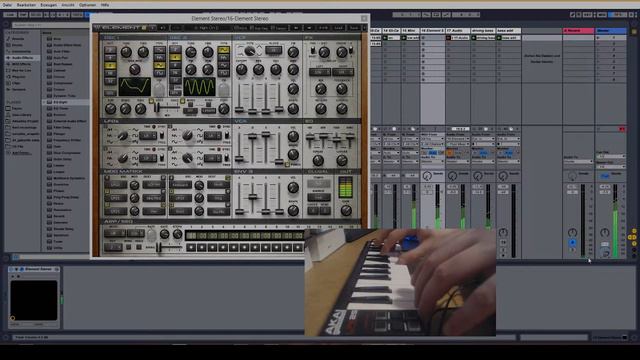Image resolution: width=640 pixels, height=360 pixels.
Task: Toggle draw mode pencil in Ableton toolbar
Action: pyautogui.click(x=572, y=15)
